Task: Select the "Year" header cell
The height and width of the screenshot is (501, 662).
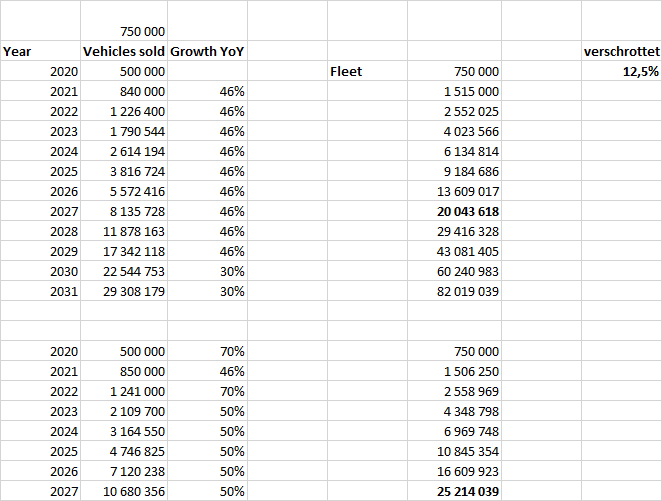Action: (40, 51)
